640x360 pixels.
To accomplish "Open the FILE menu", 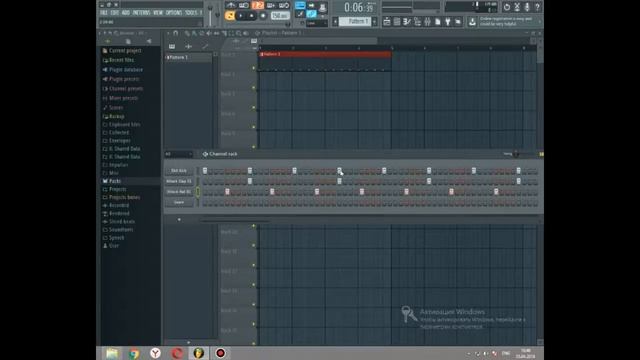I will click(x=104, y=13).
